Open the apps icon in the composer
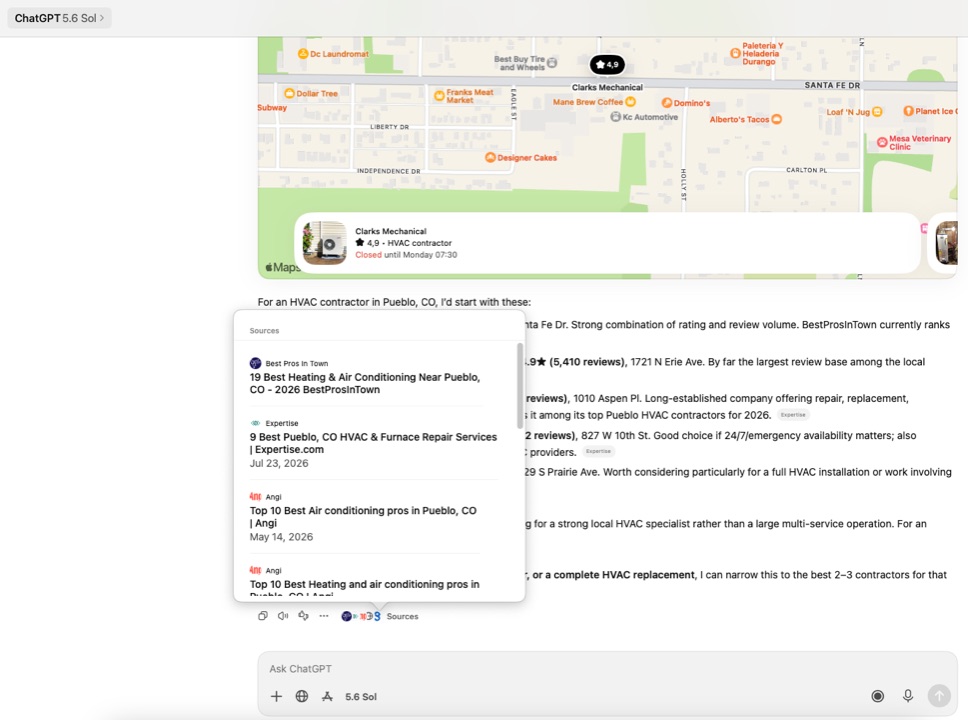Viewport: 968px width, 720px height. [x=327, y=696]
